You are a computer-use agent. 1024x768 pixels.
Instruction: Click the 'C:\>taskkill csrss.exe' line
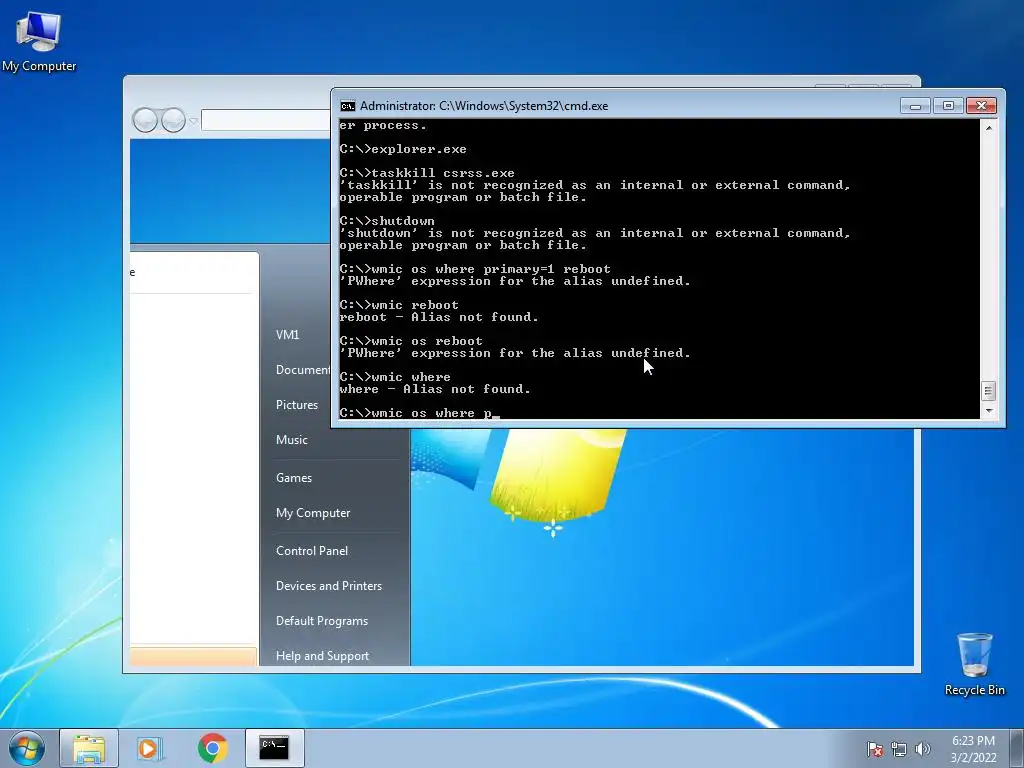[427, 173]
